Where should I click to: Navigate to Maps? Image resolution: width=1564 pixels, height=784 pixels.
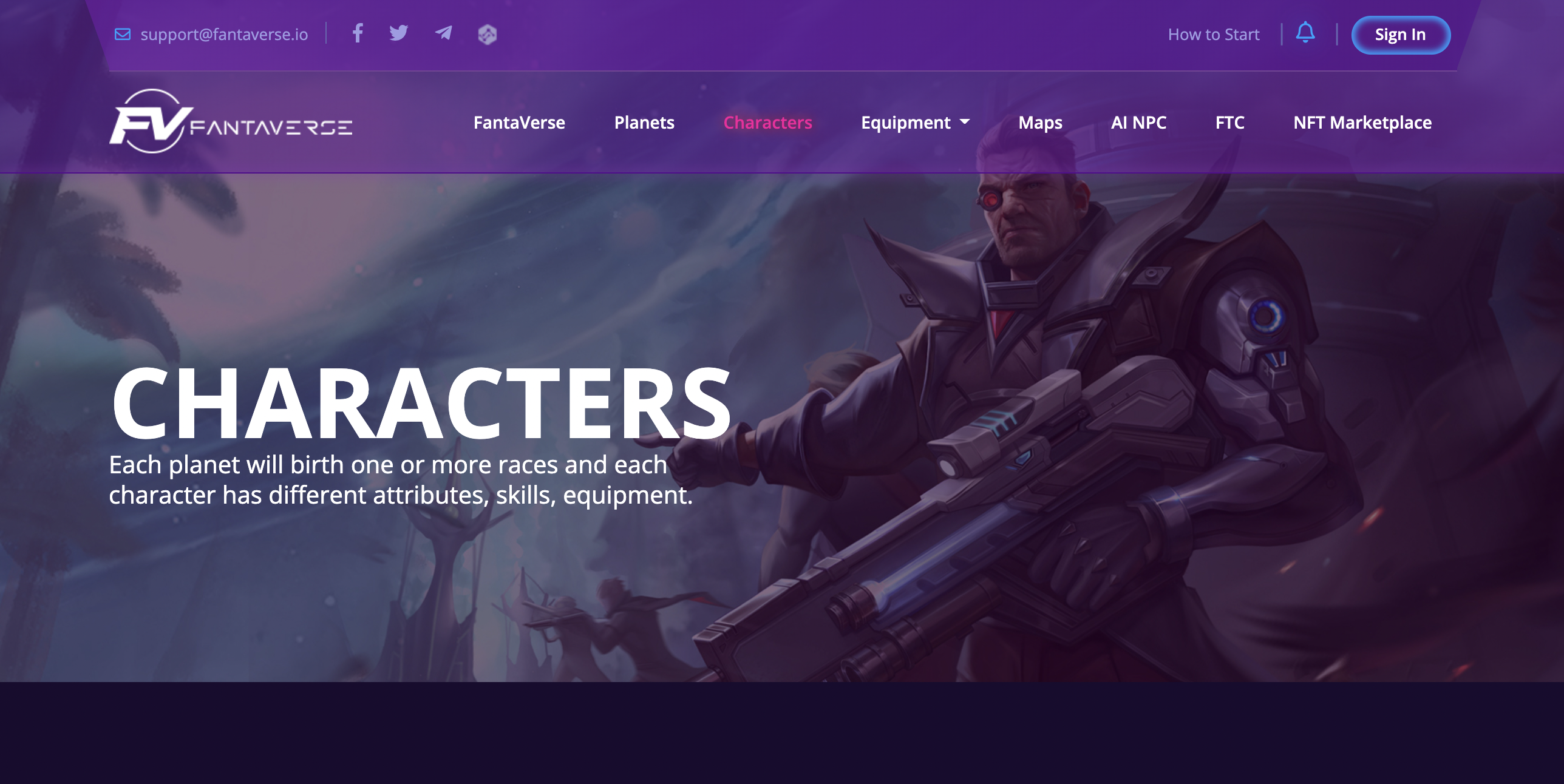click(x=1040, y=123)
